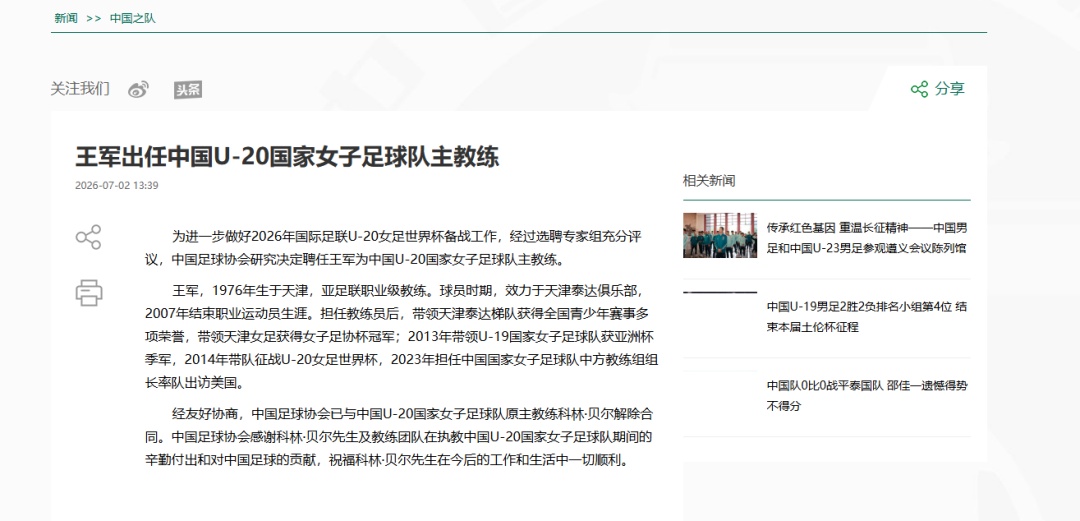The height and width of the screenshot is (521, 1080).
Task: Click the printer icon to print article
Action: coord(89,292)
